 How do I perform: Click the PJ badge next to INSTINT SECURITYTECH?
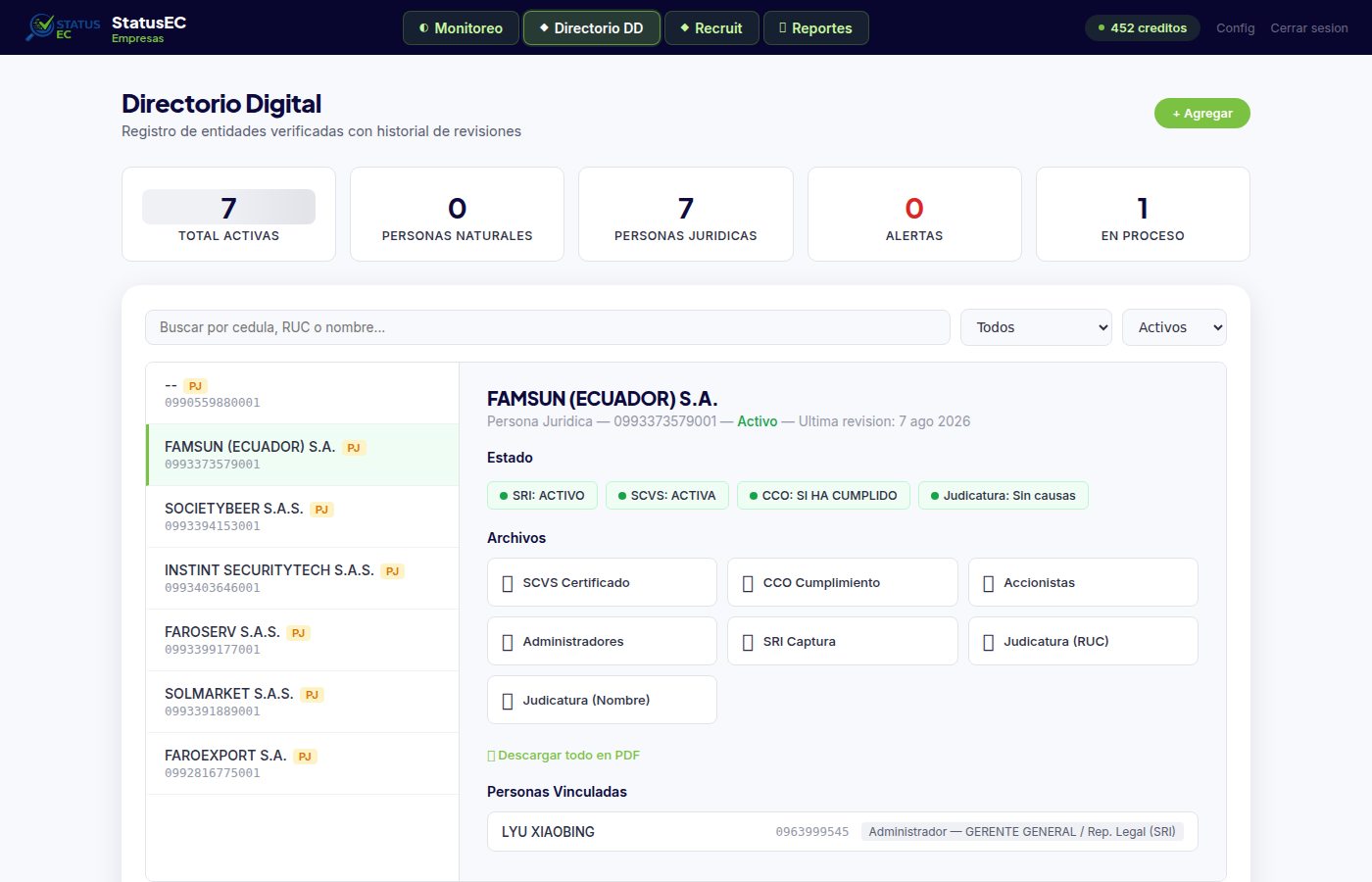(392, 571)
